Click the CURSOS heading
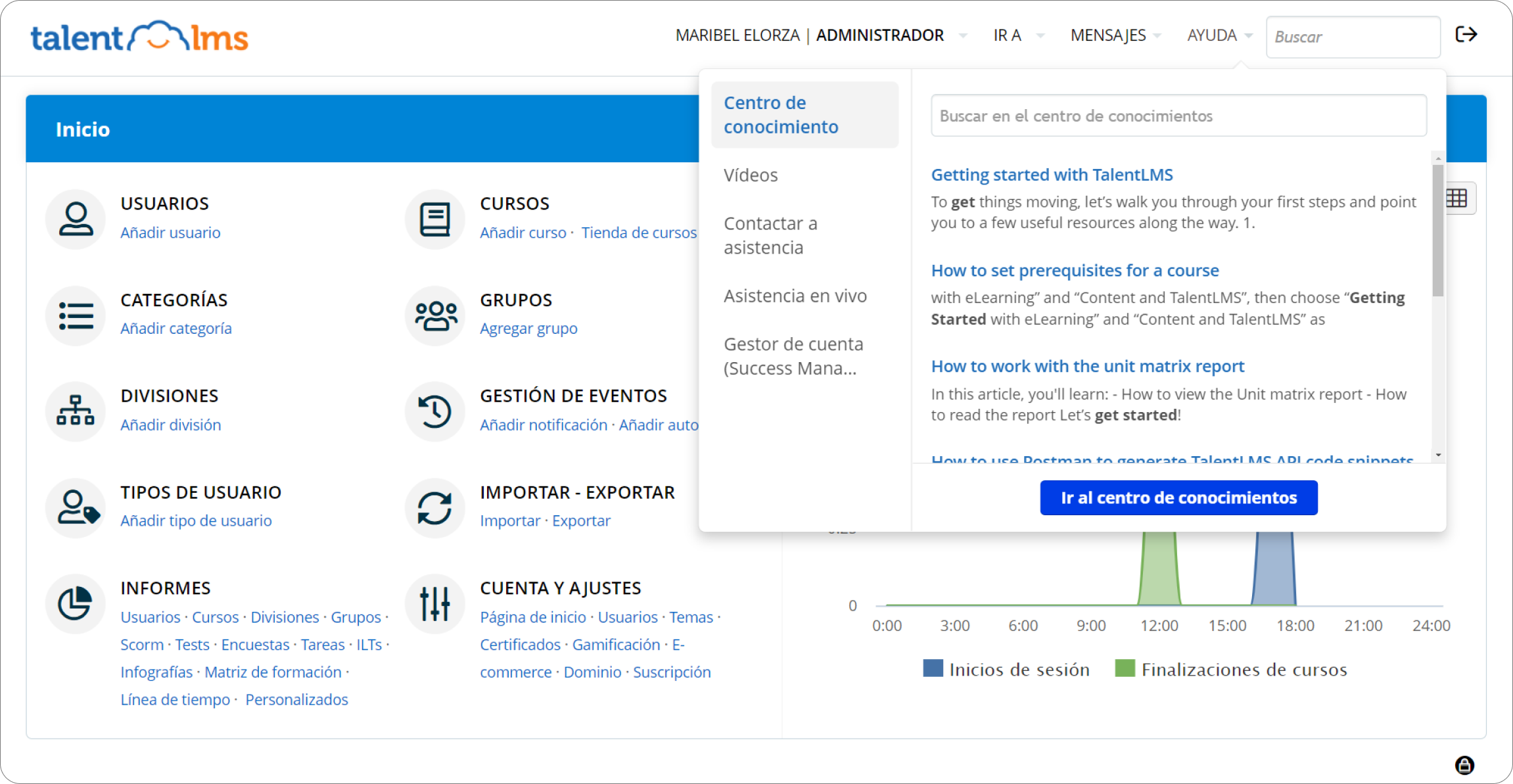The width and height of the screenshot is (1513, 784). [515, 204]
